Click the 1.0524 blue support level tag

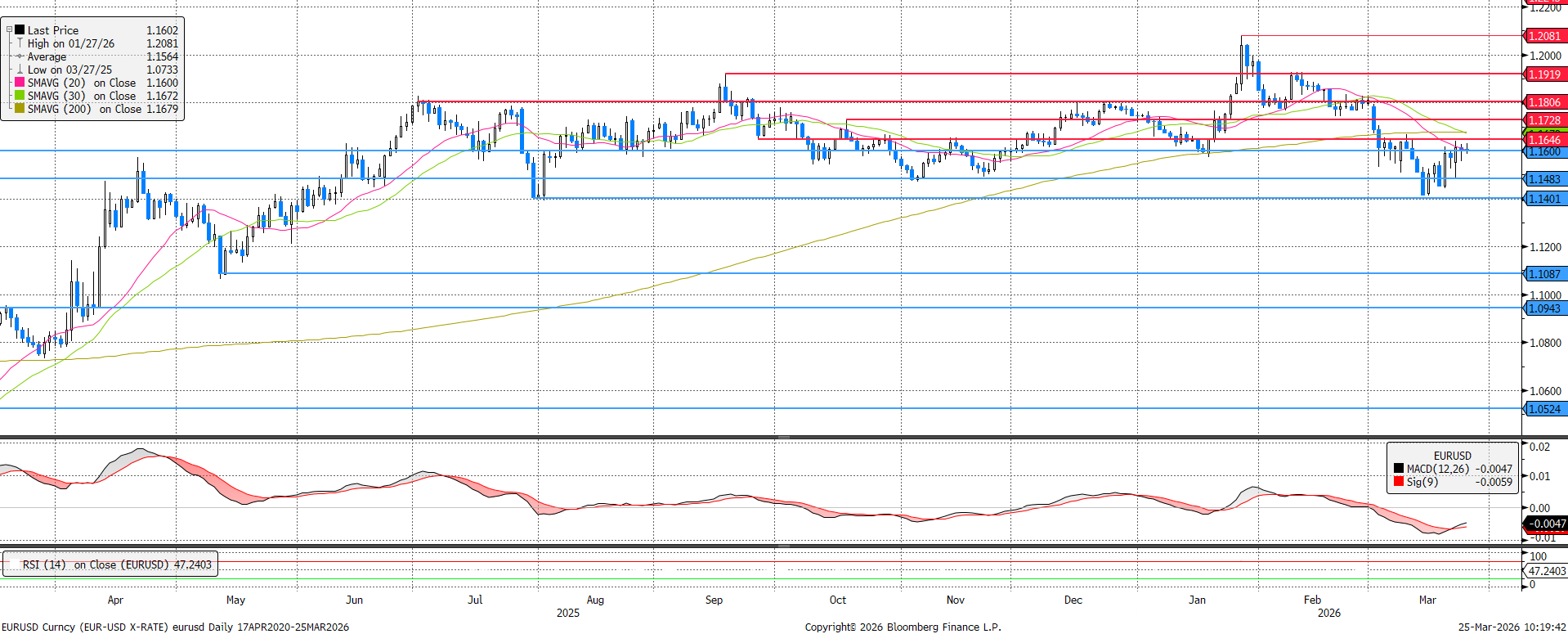tap(1544, 409)
